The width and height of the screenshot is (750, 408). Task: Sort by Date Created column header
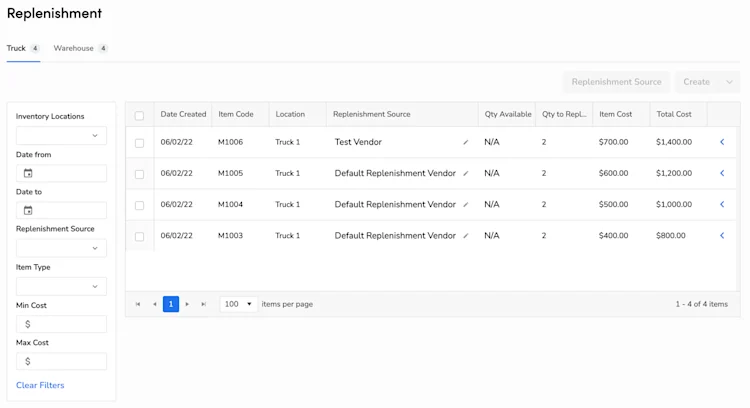click(183, 114)
